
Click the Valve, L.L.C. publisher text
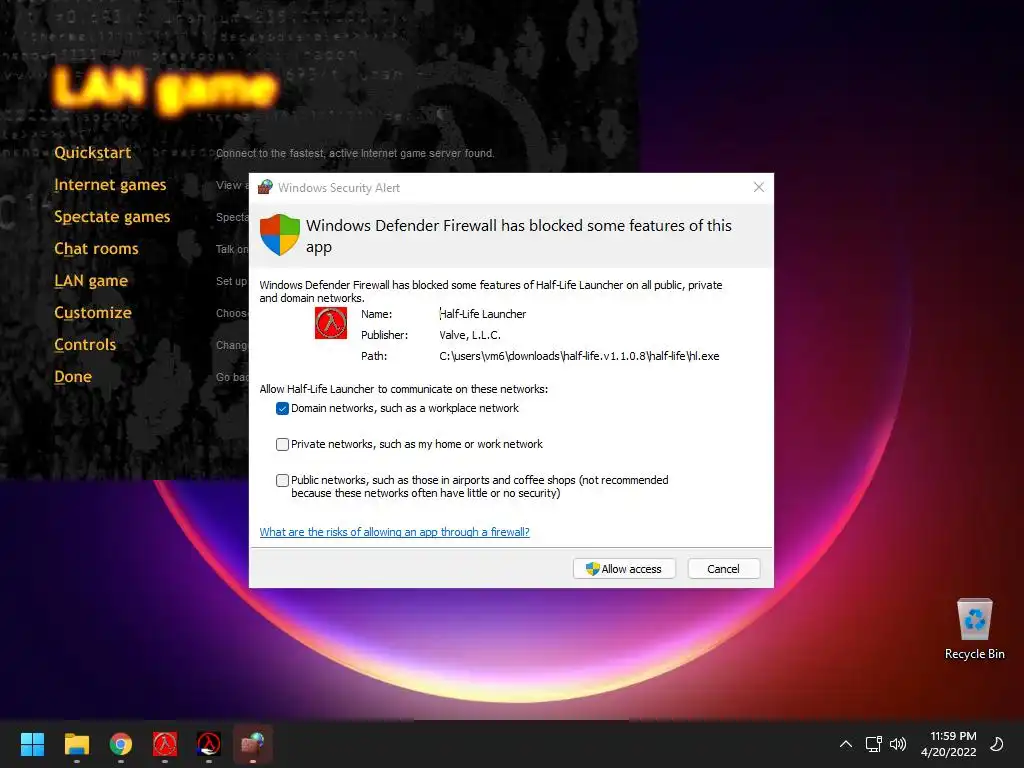tap(470, 335)
